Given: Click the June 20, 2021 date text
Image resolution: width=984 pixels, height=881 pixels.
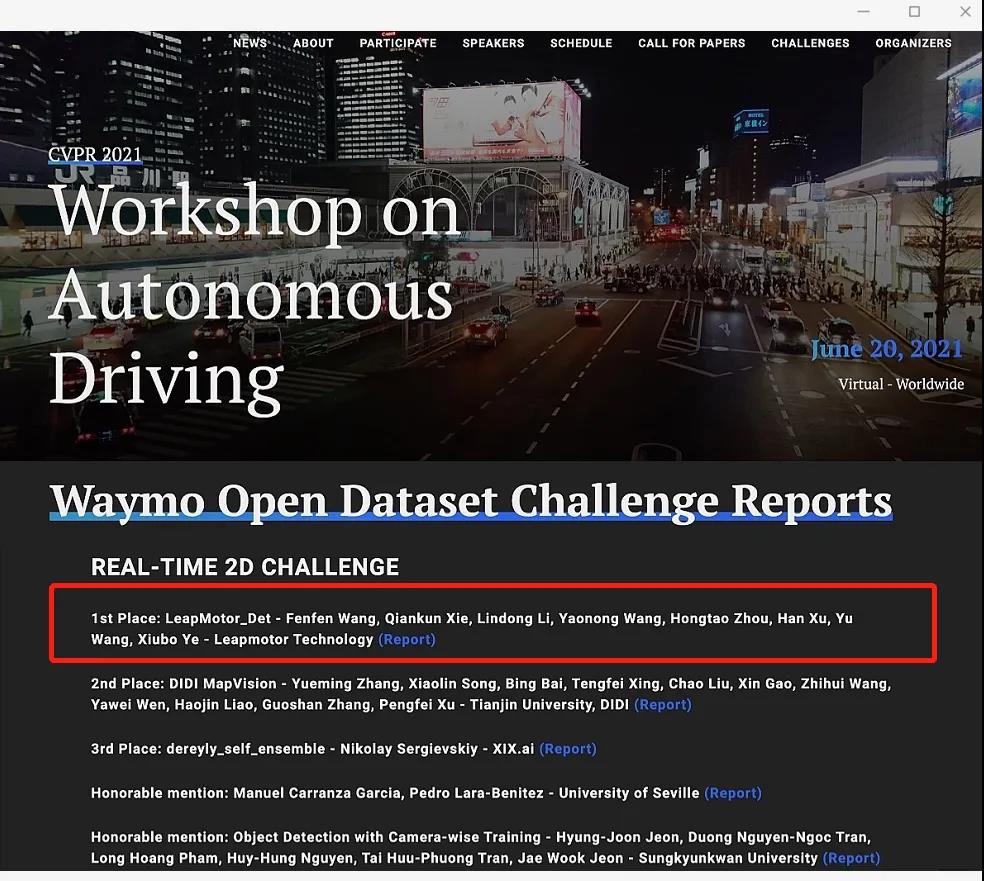Looking at the screenshot, I should coord(887,349).
